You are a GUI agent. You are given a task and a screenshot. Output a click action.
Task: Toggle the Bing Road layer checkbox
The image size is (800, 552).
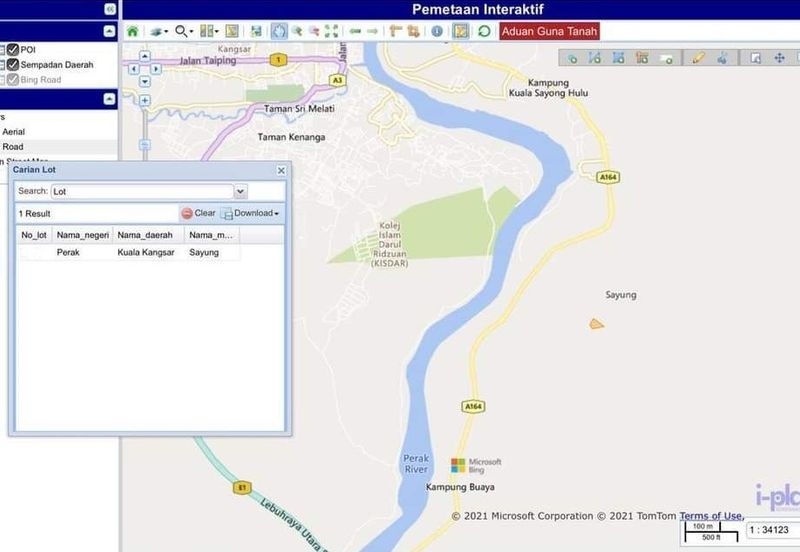[13, 79]
